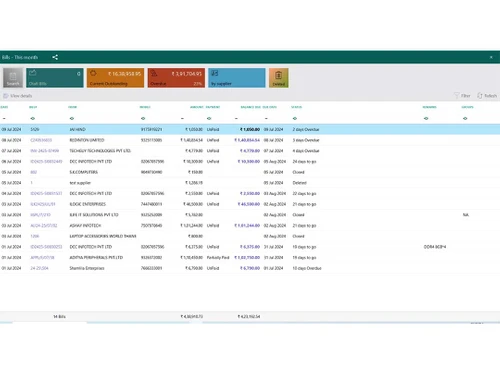500x375 pixels.
Task: Click '3 days Overdue' status of REDINGTON LIMITED
Action: pyautogui.click(x=306, y=140)
